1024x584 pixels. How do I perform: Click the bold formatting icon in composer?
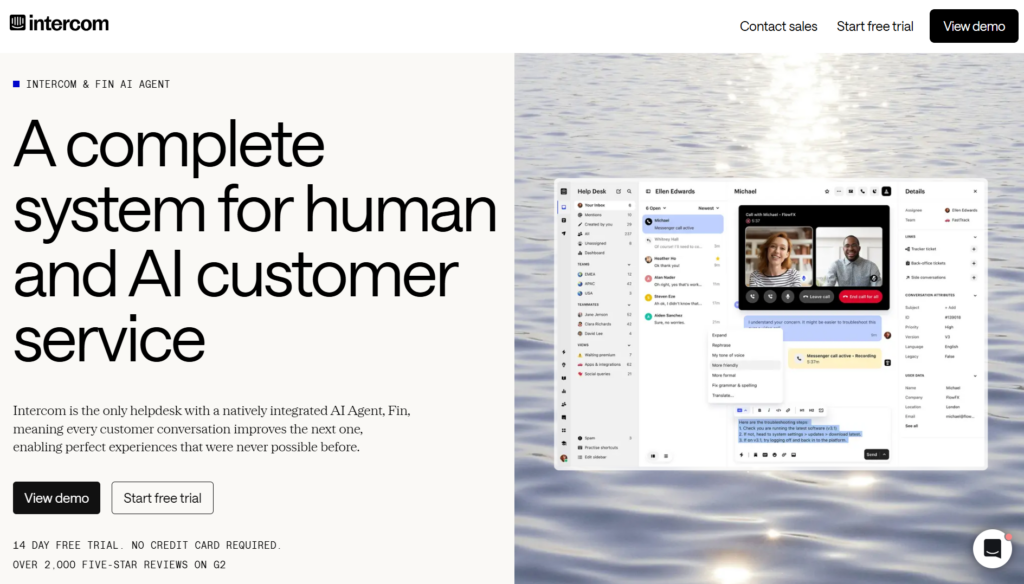click(x=760, y=410)
